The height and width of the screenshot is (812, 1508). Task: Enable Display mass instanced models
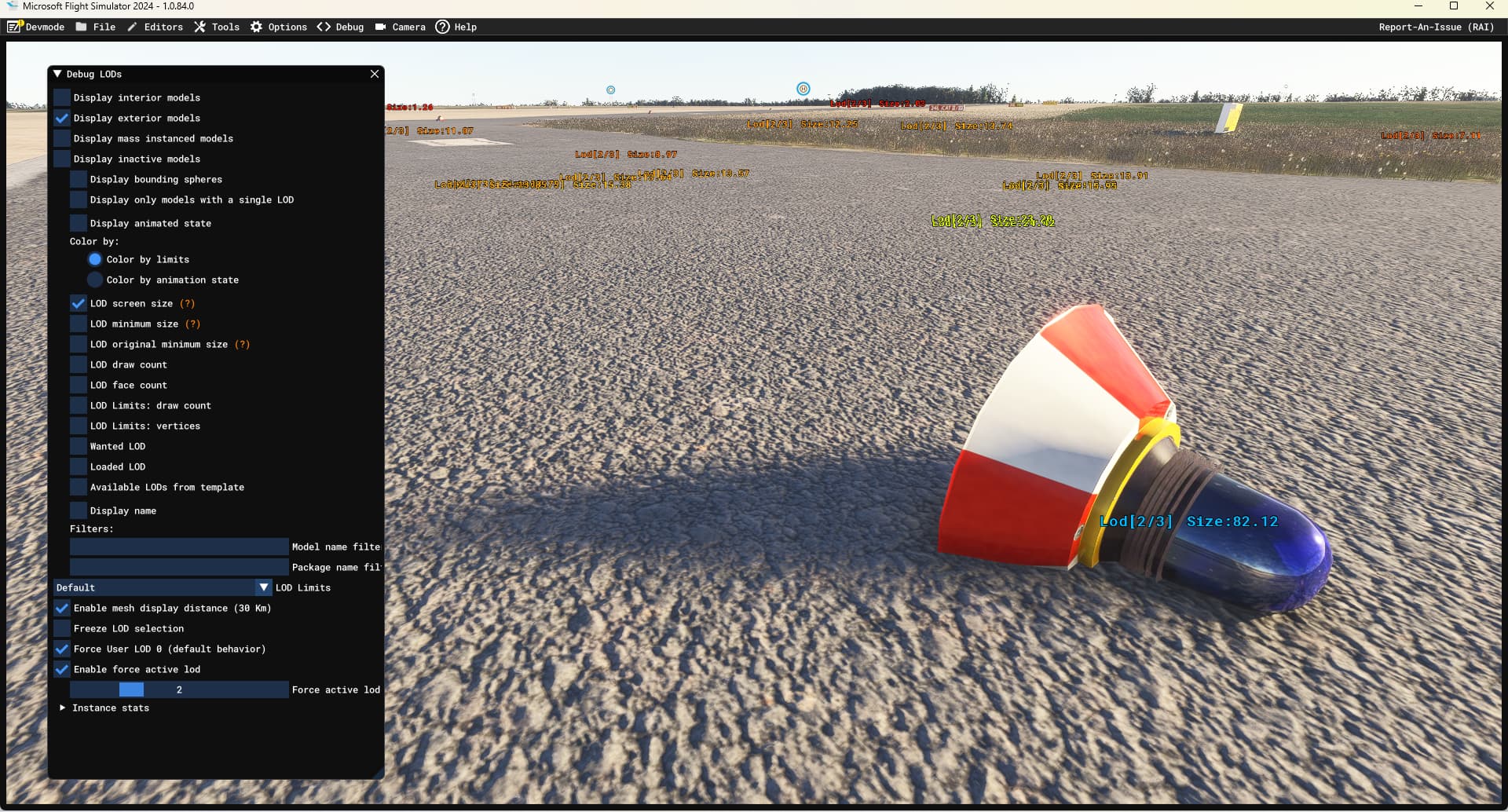coord(62,138)
